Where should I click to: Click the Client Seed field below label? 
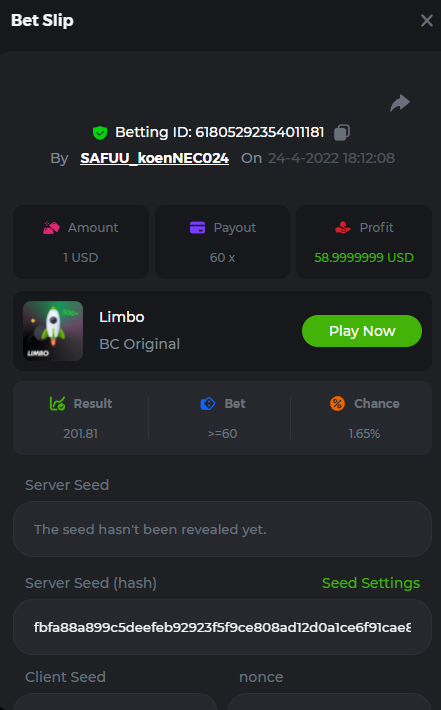coord(116,701)
